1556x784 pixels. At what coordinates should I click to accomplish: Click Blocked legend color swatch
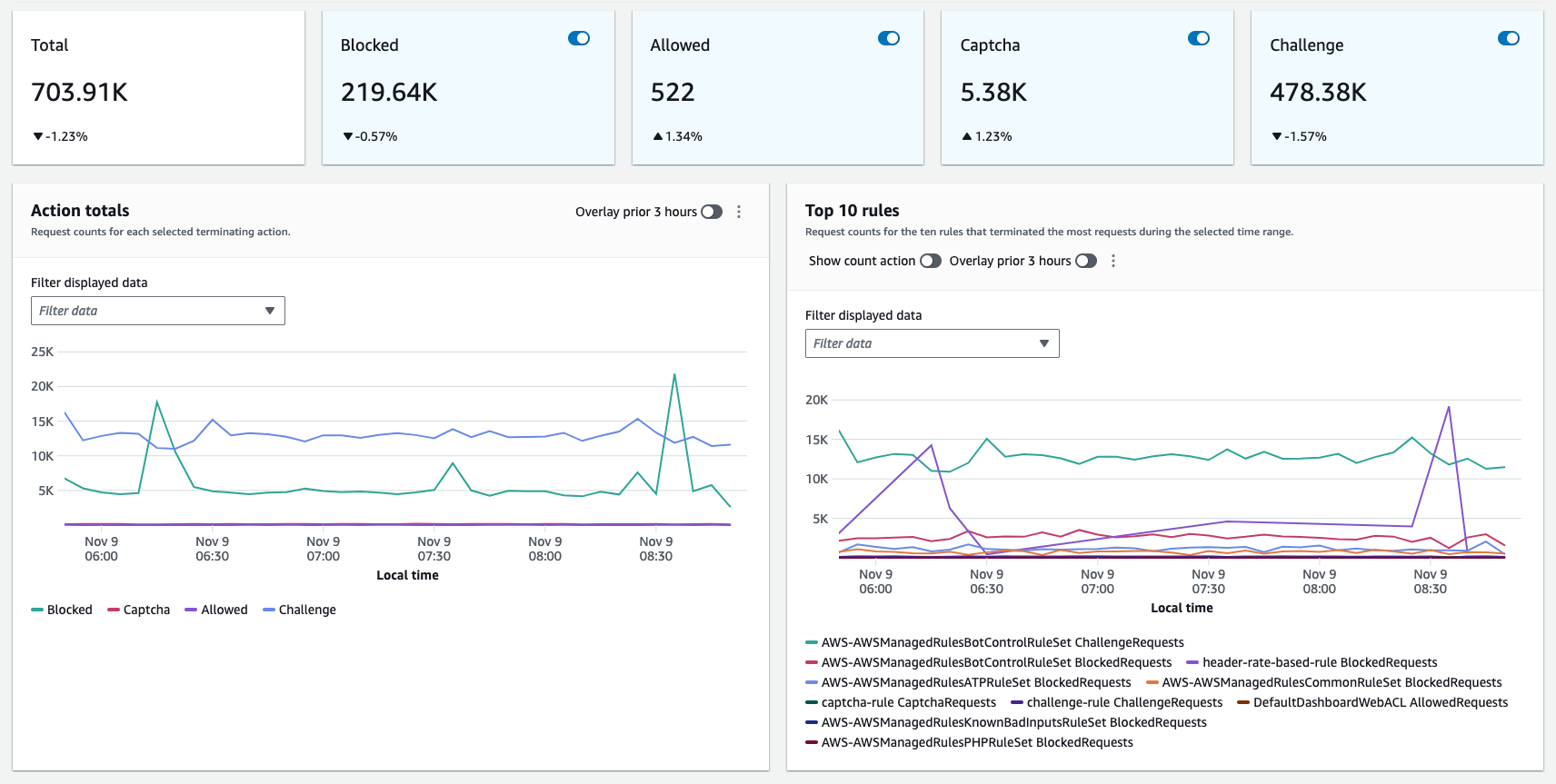[37, 610]
